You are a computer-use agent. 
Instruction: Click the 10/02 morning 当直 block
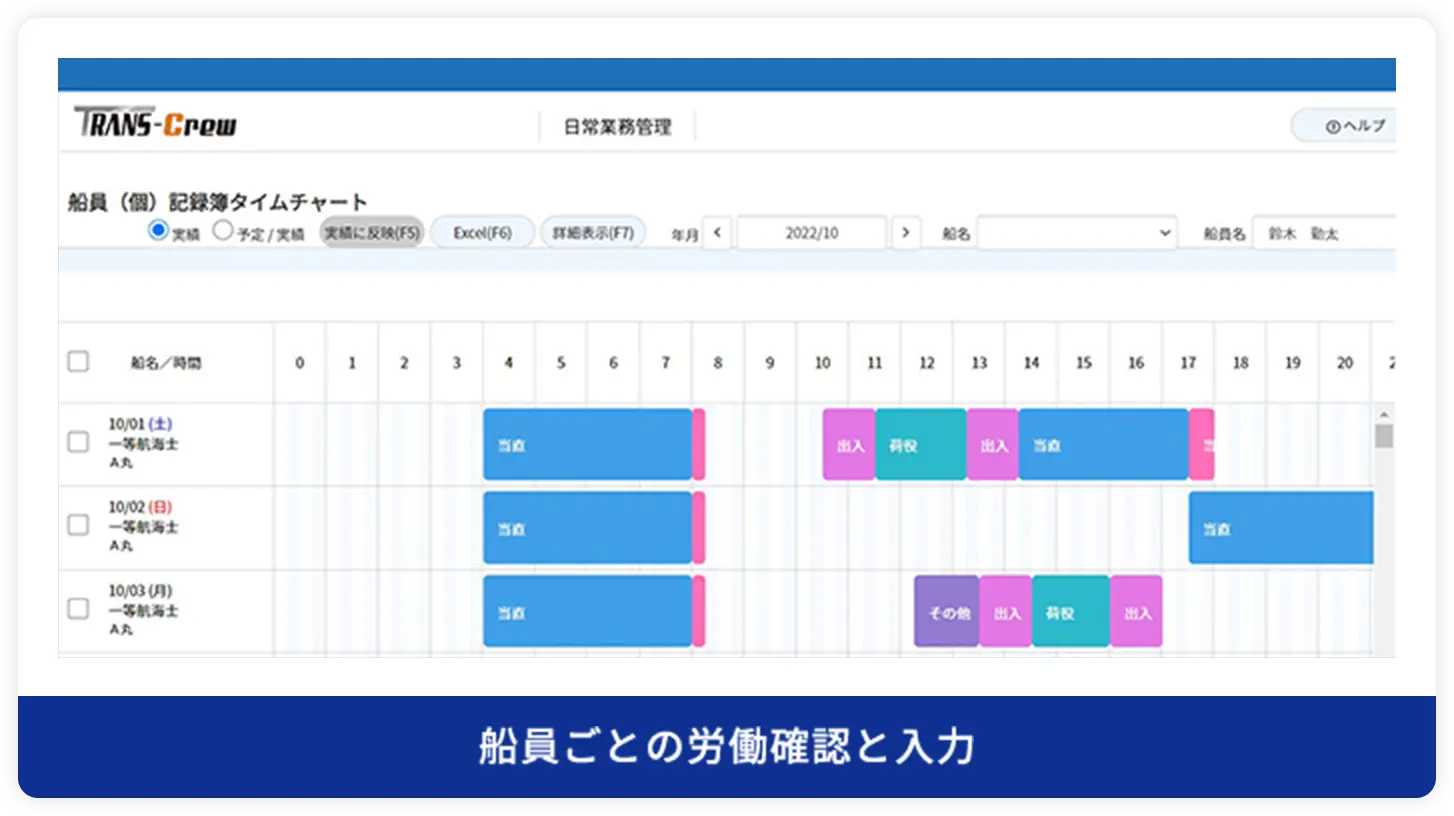588,527
